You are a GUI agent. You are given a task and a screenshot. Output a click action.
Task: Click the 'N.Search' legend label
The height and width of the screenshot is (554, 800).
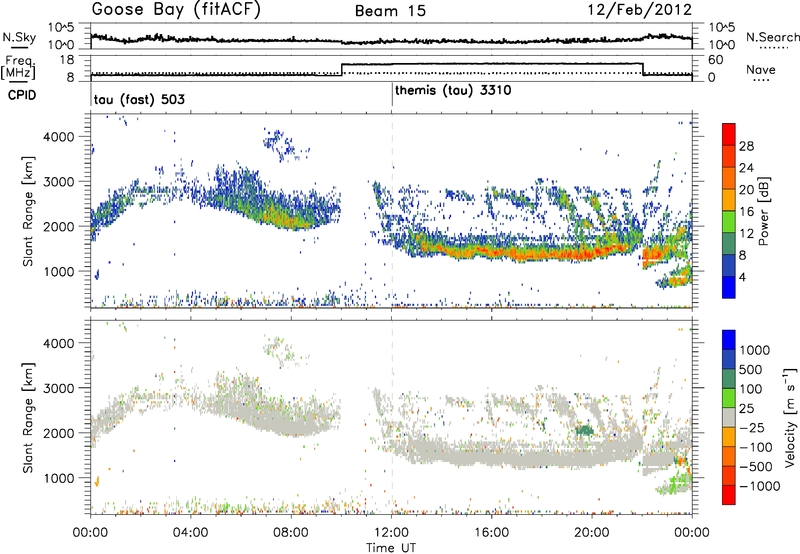pos(772,37)
